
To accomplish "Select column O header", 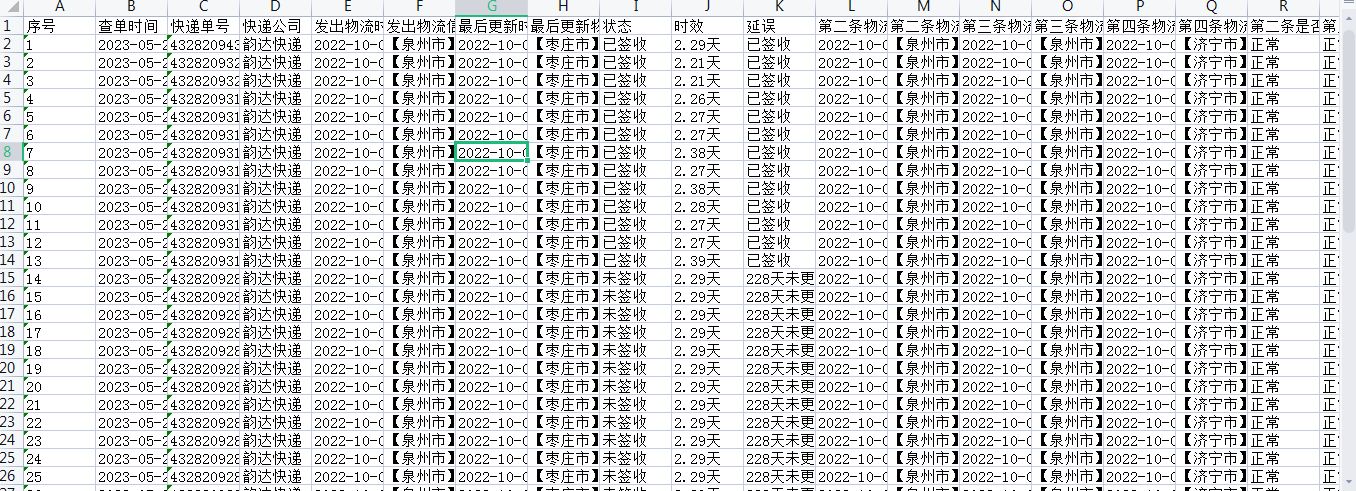I will [1068, 7].
